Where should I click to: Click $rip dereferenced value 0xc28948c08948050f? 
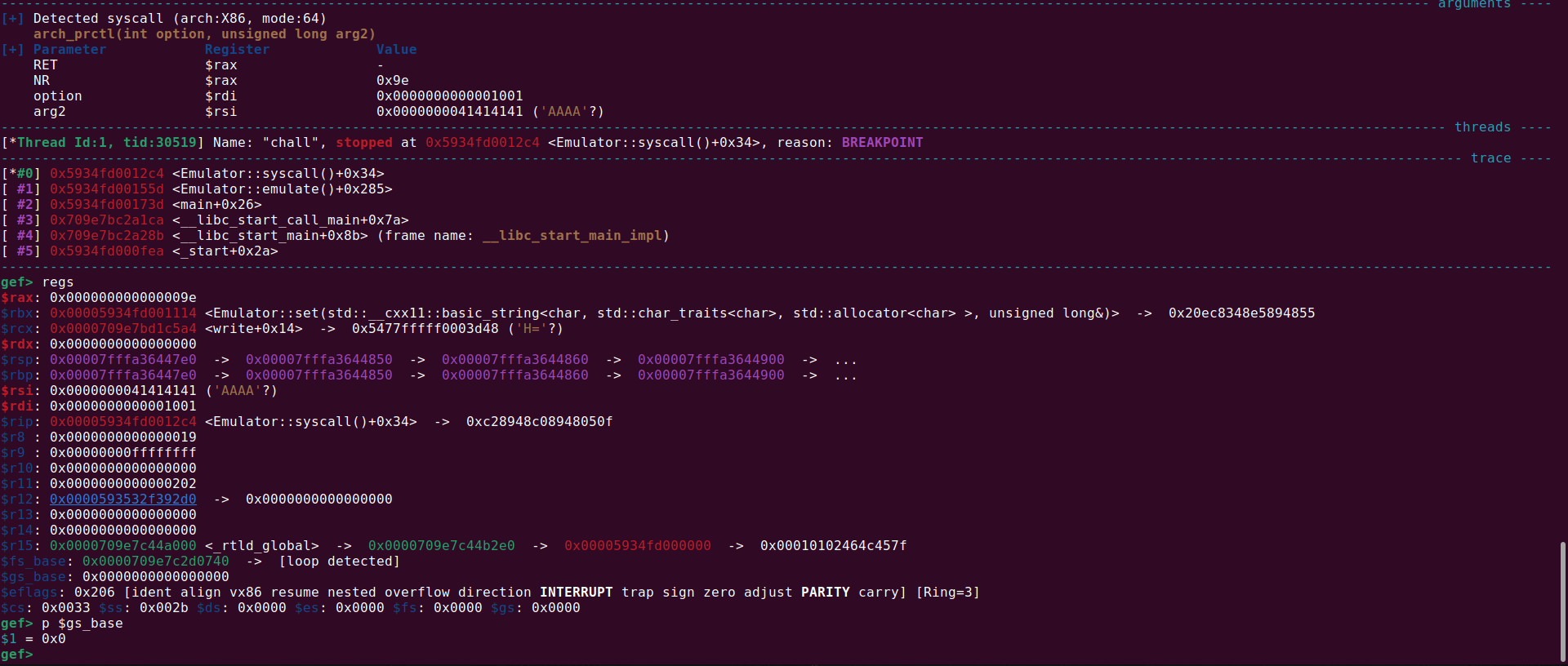click(x=539, y=421)
